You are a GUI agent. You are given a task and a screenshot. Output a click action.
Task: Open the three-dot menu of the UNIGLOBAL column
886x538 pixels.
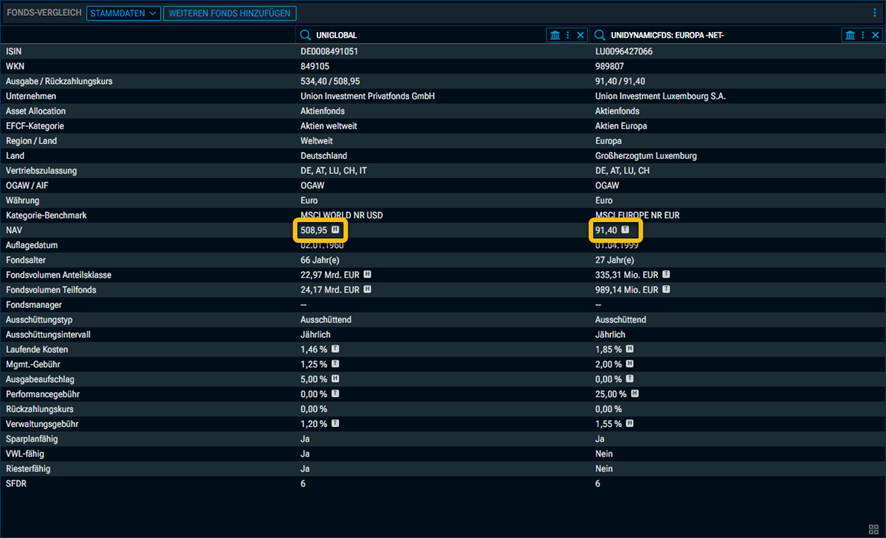coord(568,35)
